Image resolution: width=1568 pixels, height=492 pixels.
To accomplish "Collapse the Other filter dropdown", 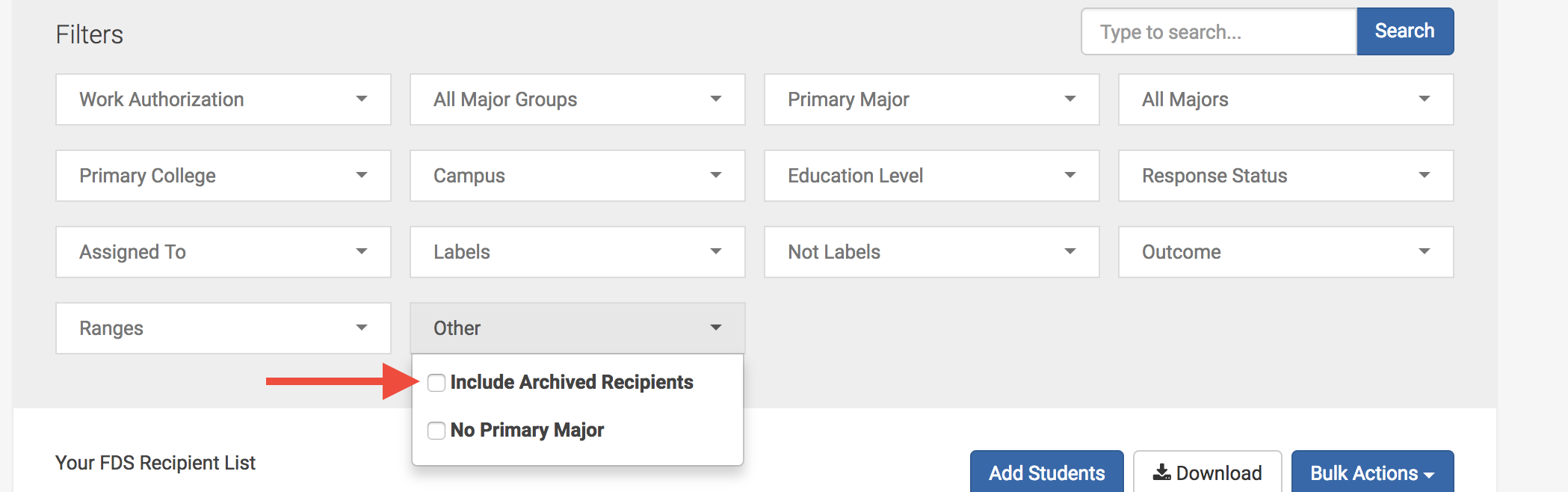I will click(x=578, y=328).
